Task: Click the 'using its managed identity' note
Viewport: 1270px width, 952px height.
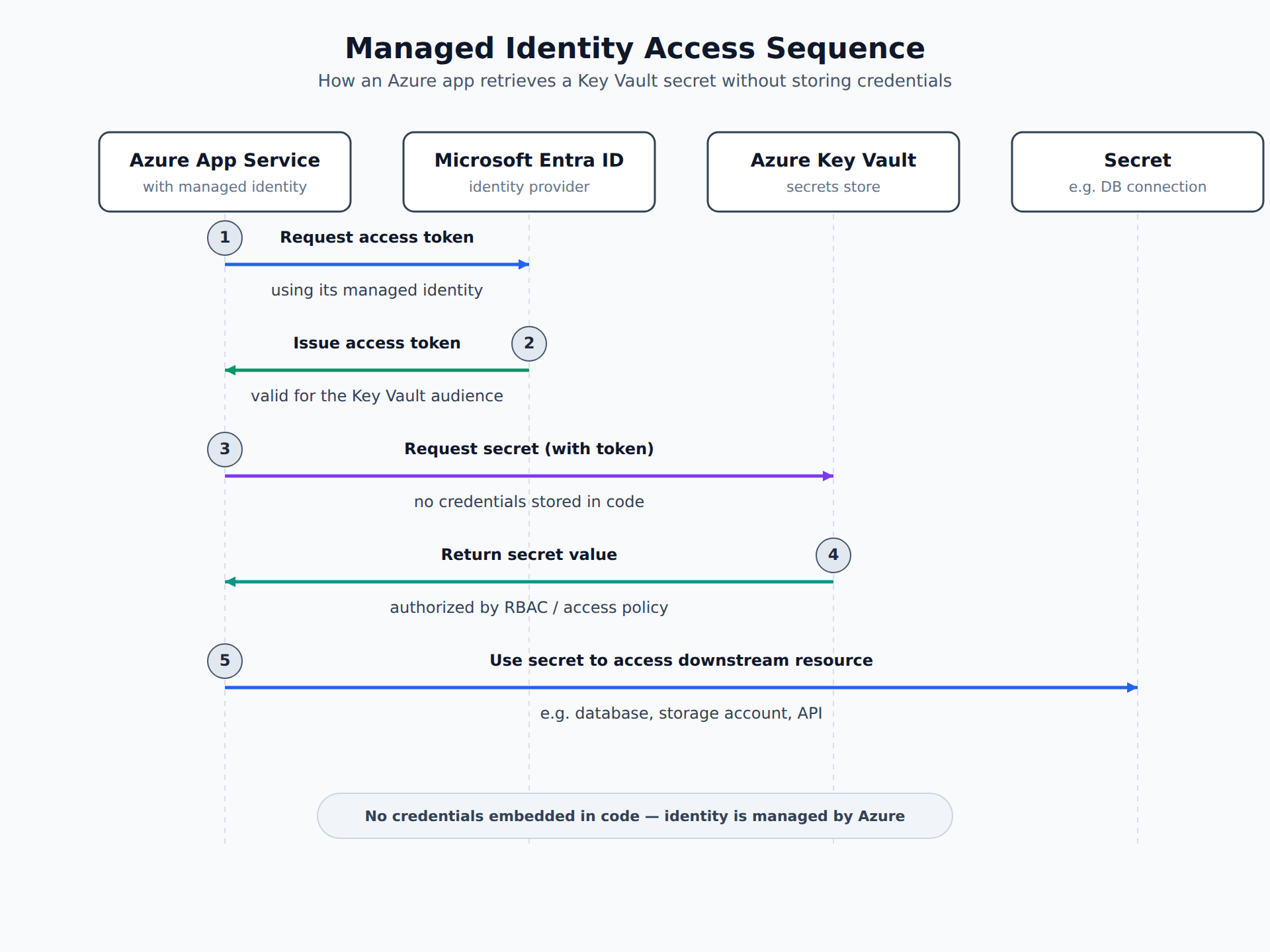Action: point(377,290)
